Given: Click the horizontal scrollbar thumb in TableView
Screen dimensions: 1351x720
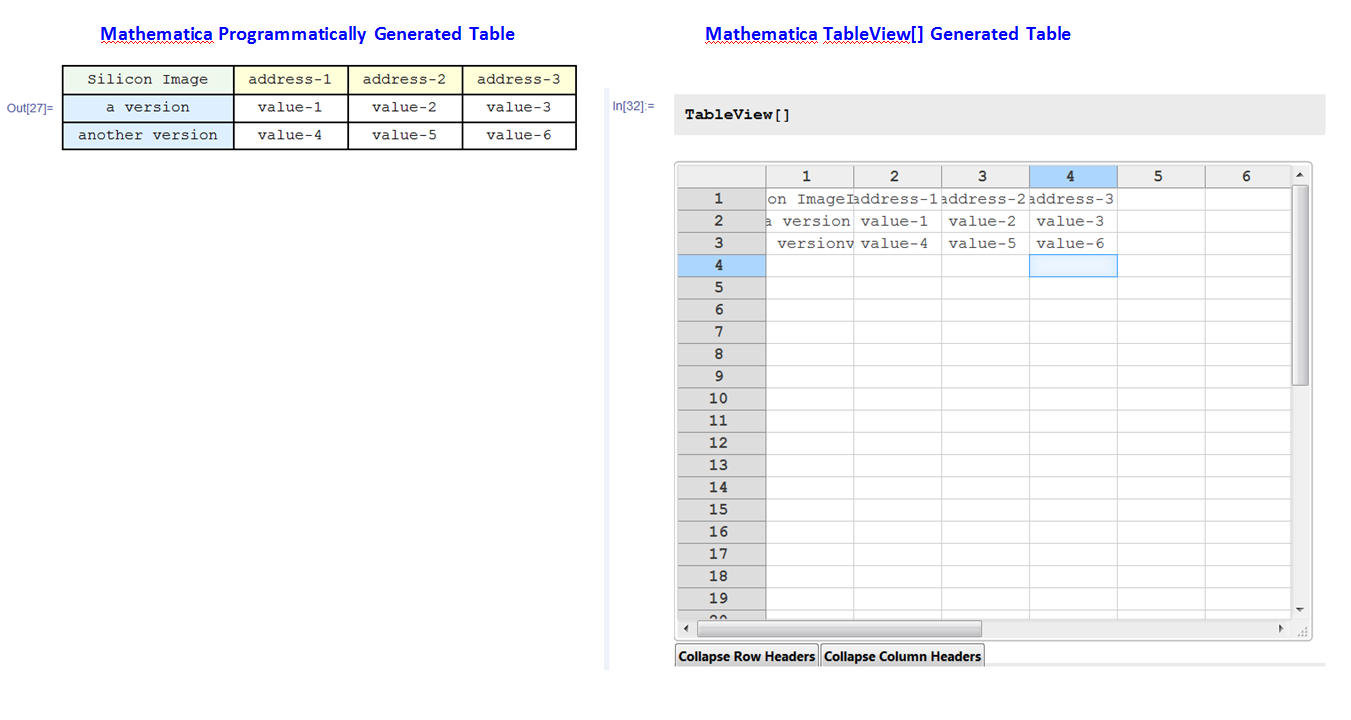Looking at the screenshot, I should point(839,628).
